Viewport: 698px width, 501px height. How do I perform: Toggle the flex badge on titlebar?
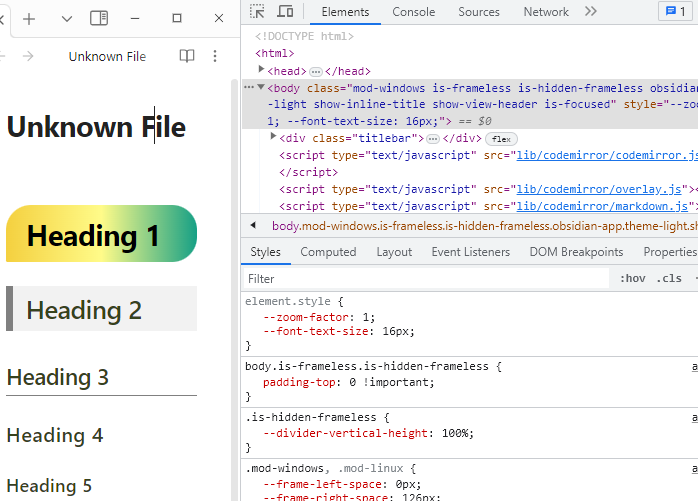point(501,139)
